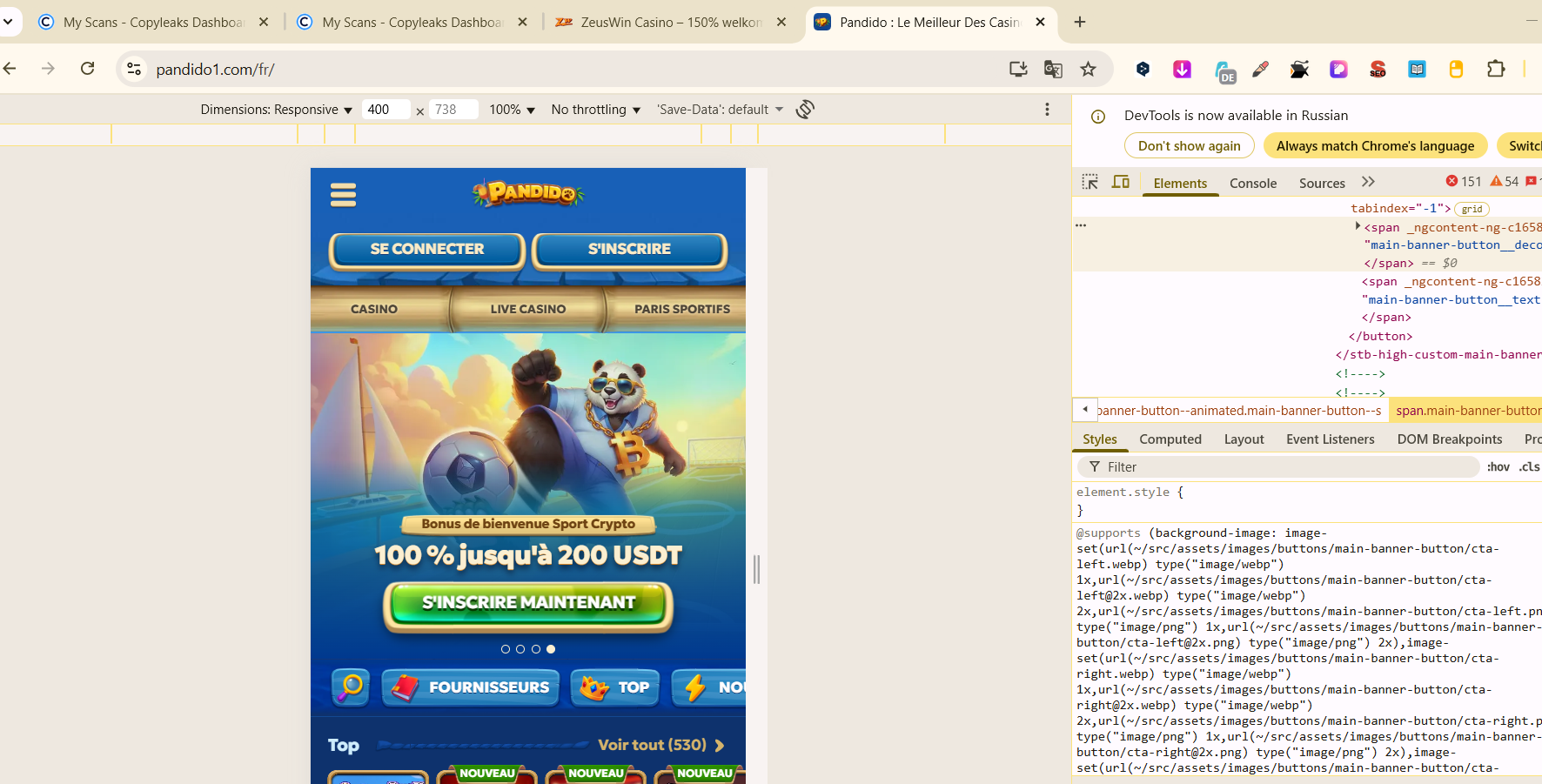Open the blue open-book reader extension

1417,69
